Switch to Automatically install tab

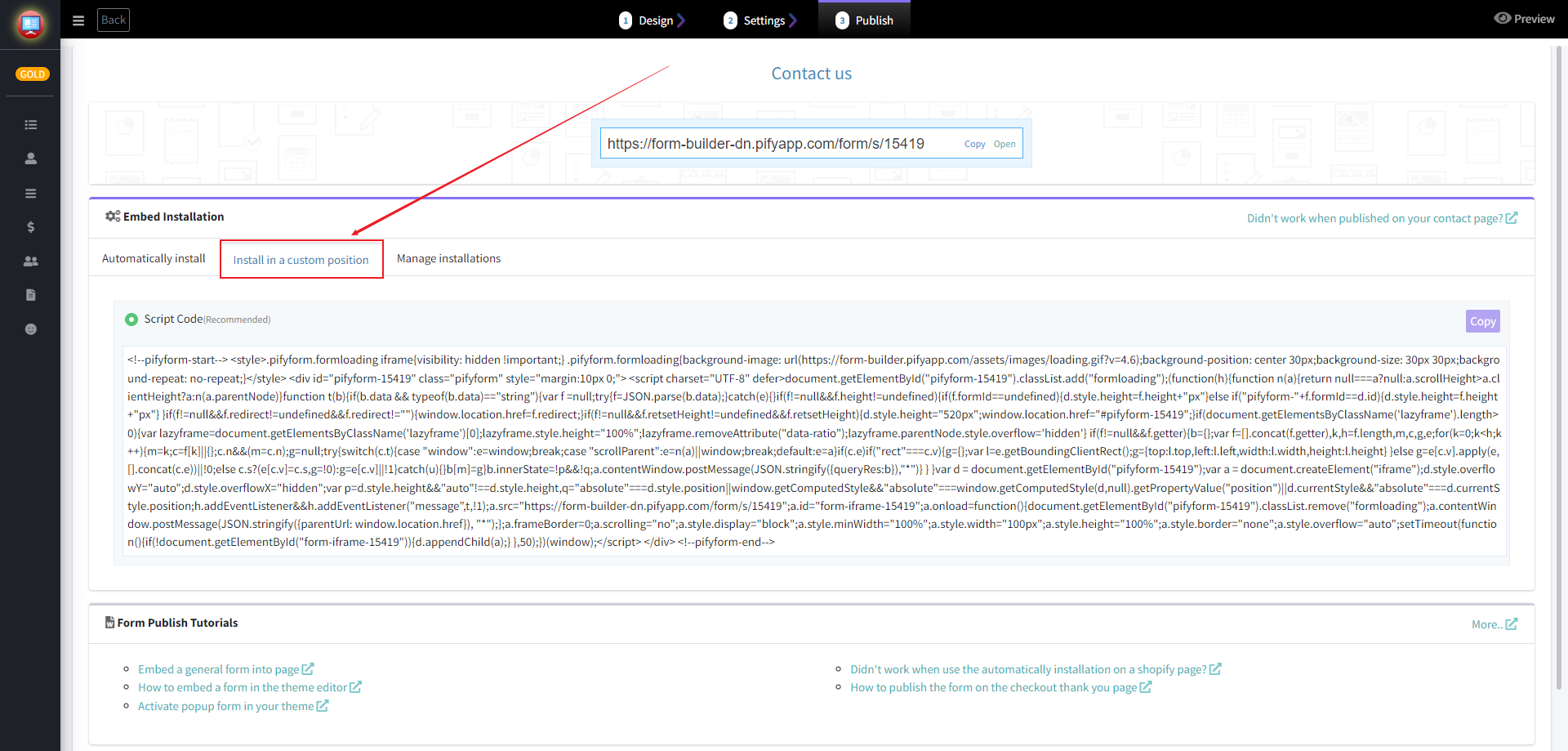(x=154, y=258)
